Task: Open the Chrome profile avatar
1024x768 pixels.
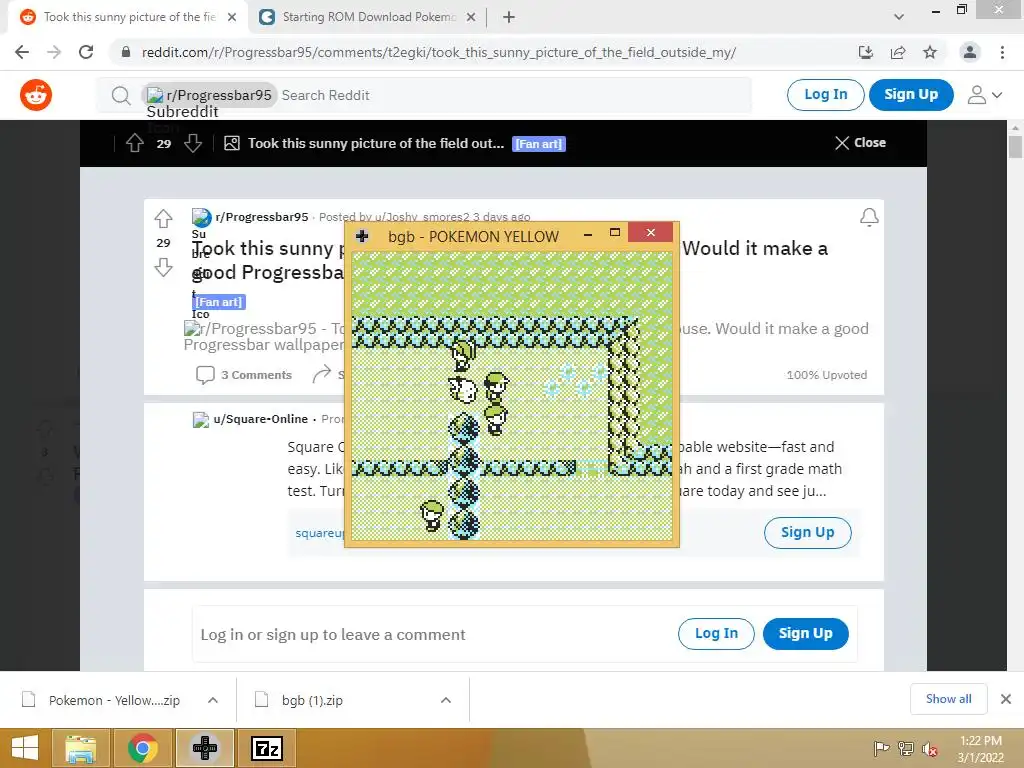Action: pos(970,52)
